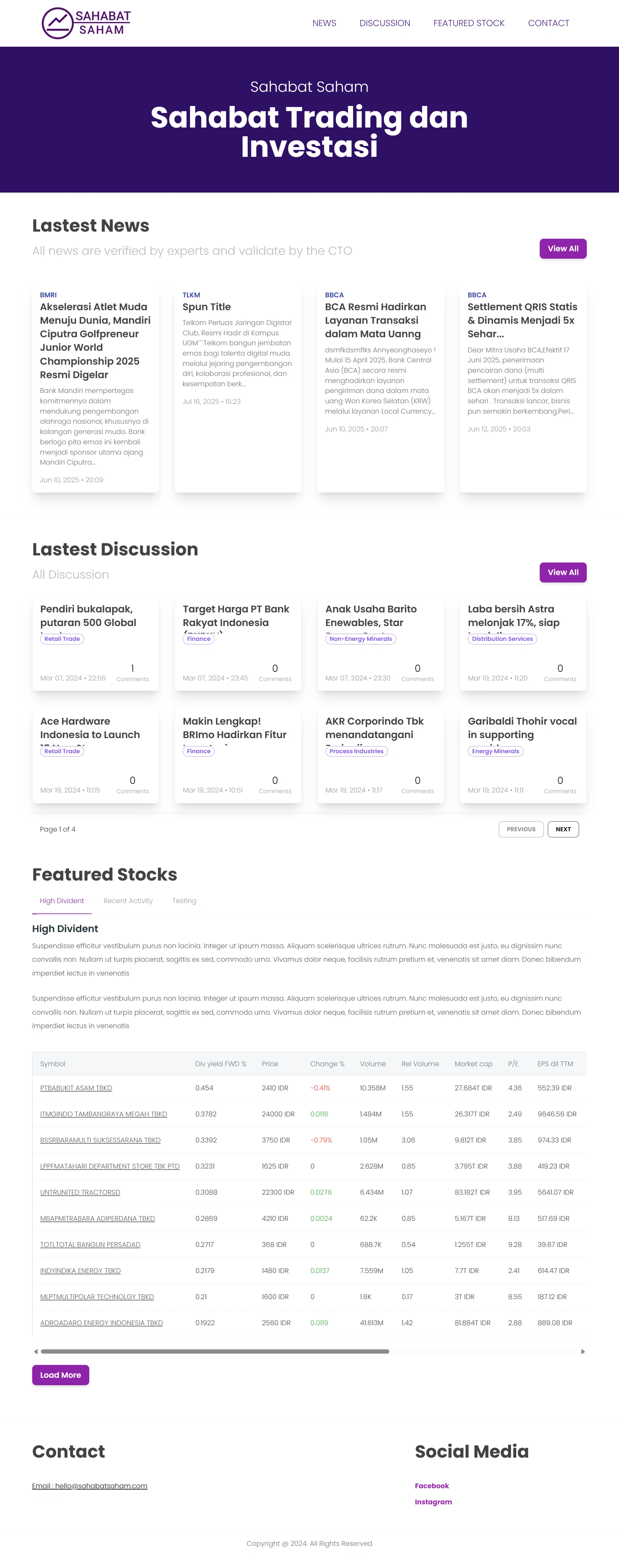Click the Facebook social media link
The height and width of the screenshot is (1568, 619).
(x=431, y=1486)
